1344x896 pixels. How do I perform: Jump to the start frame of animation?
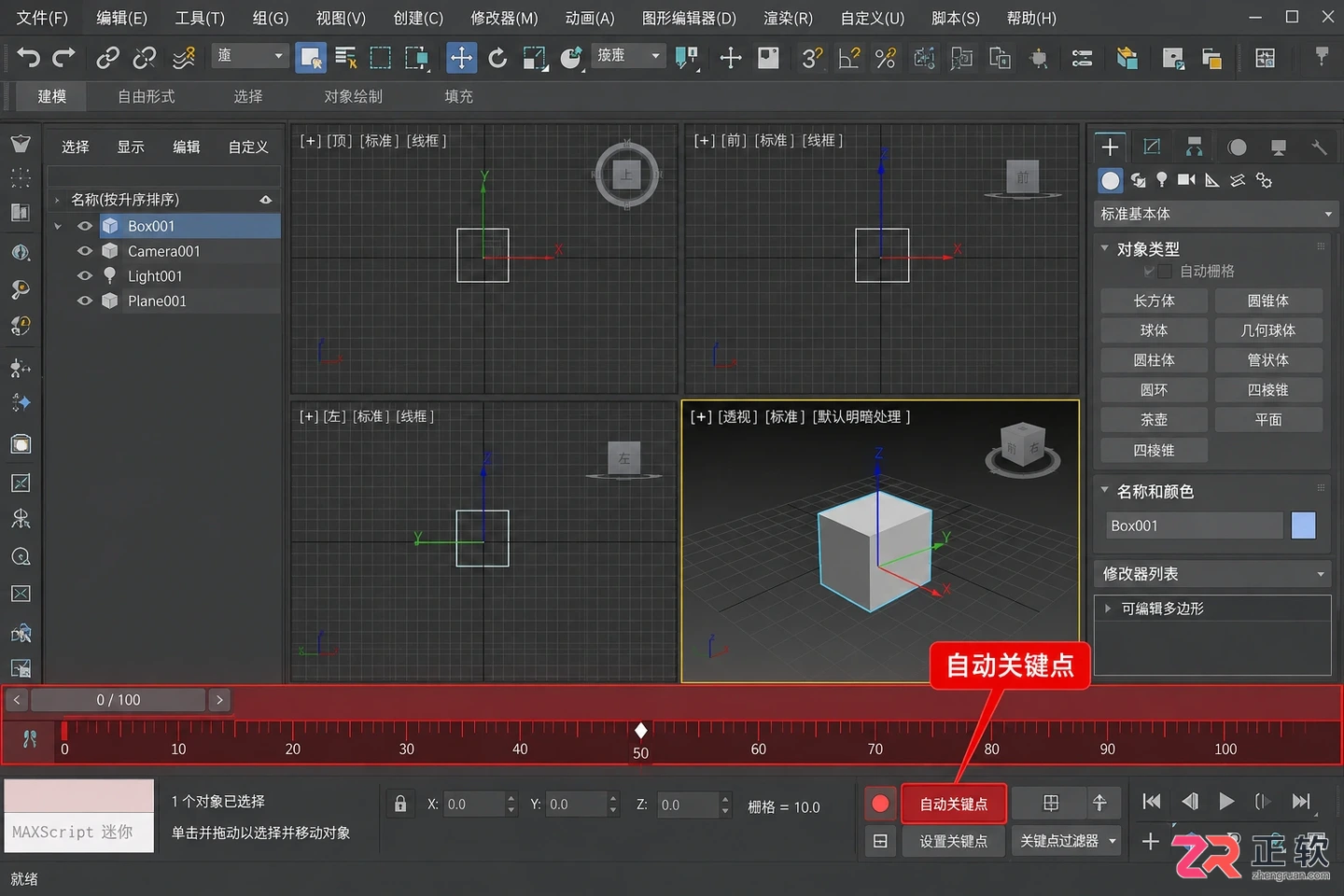1152,801
